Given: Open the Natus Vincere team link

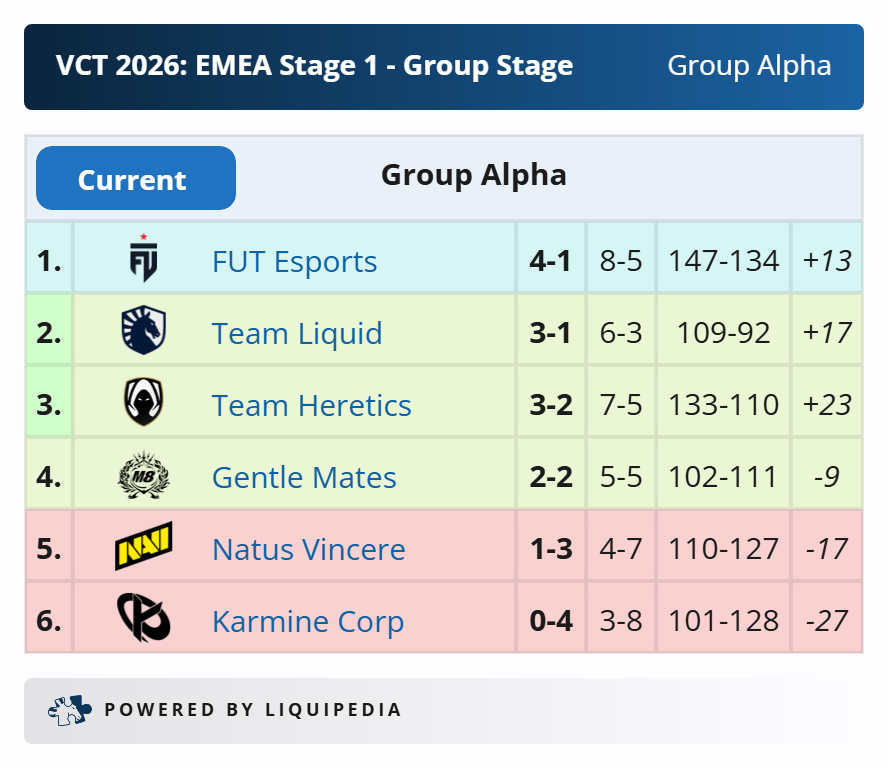Looking at the screenshot, I should coord(308,549).
